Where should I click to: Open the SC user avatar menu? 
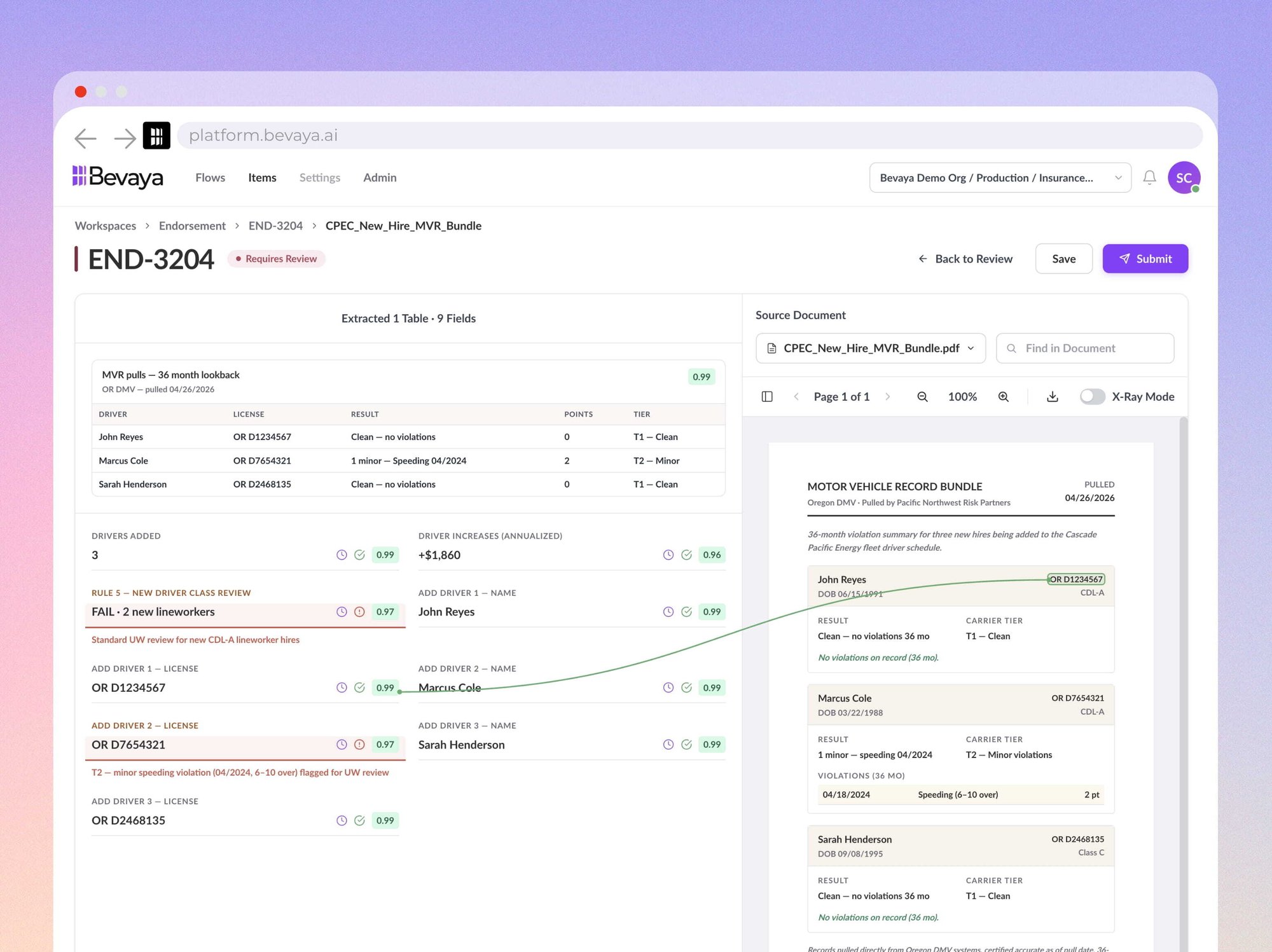(1184, 177)
